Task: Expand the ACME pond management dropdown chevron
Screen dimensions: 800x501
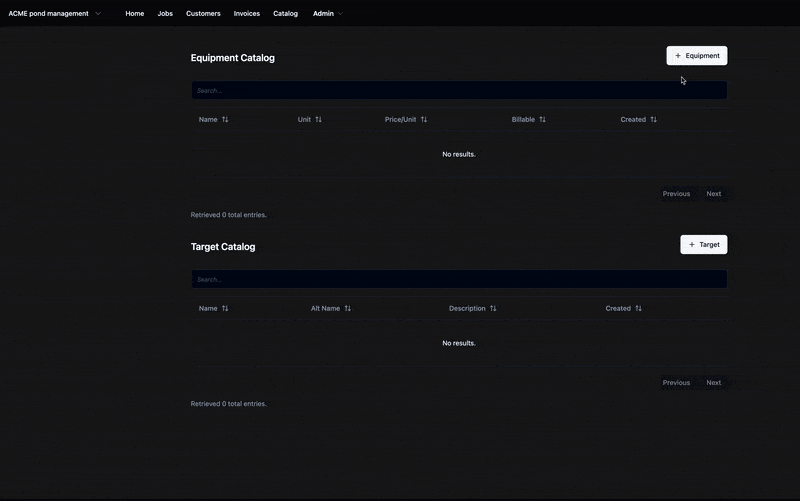Action: (98, 14)
